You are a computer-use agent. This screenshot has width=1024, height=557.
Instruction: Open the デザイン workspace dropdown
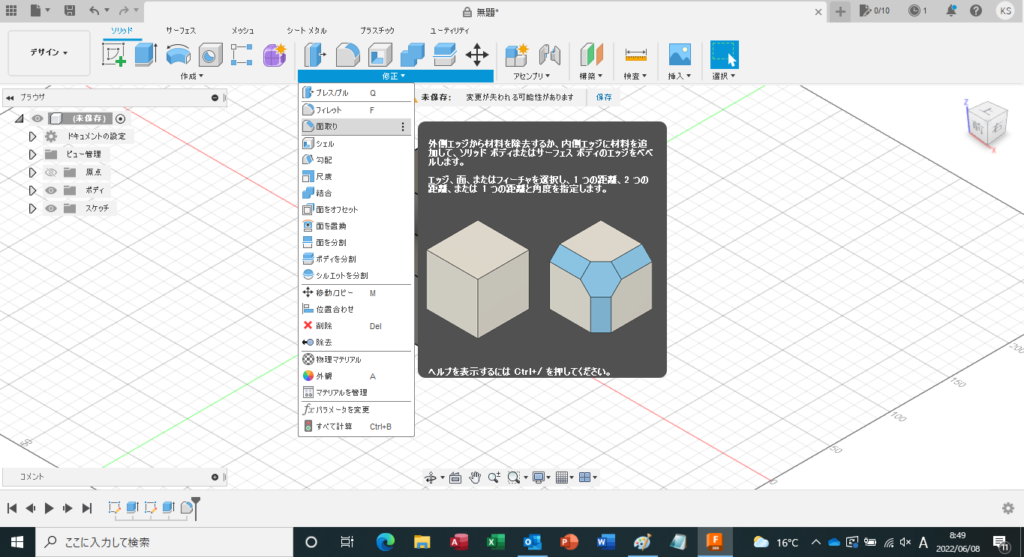(49, 52)
